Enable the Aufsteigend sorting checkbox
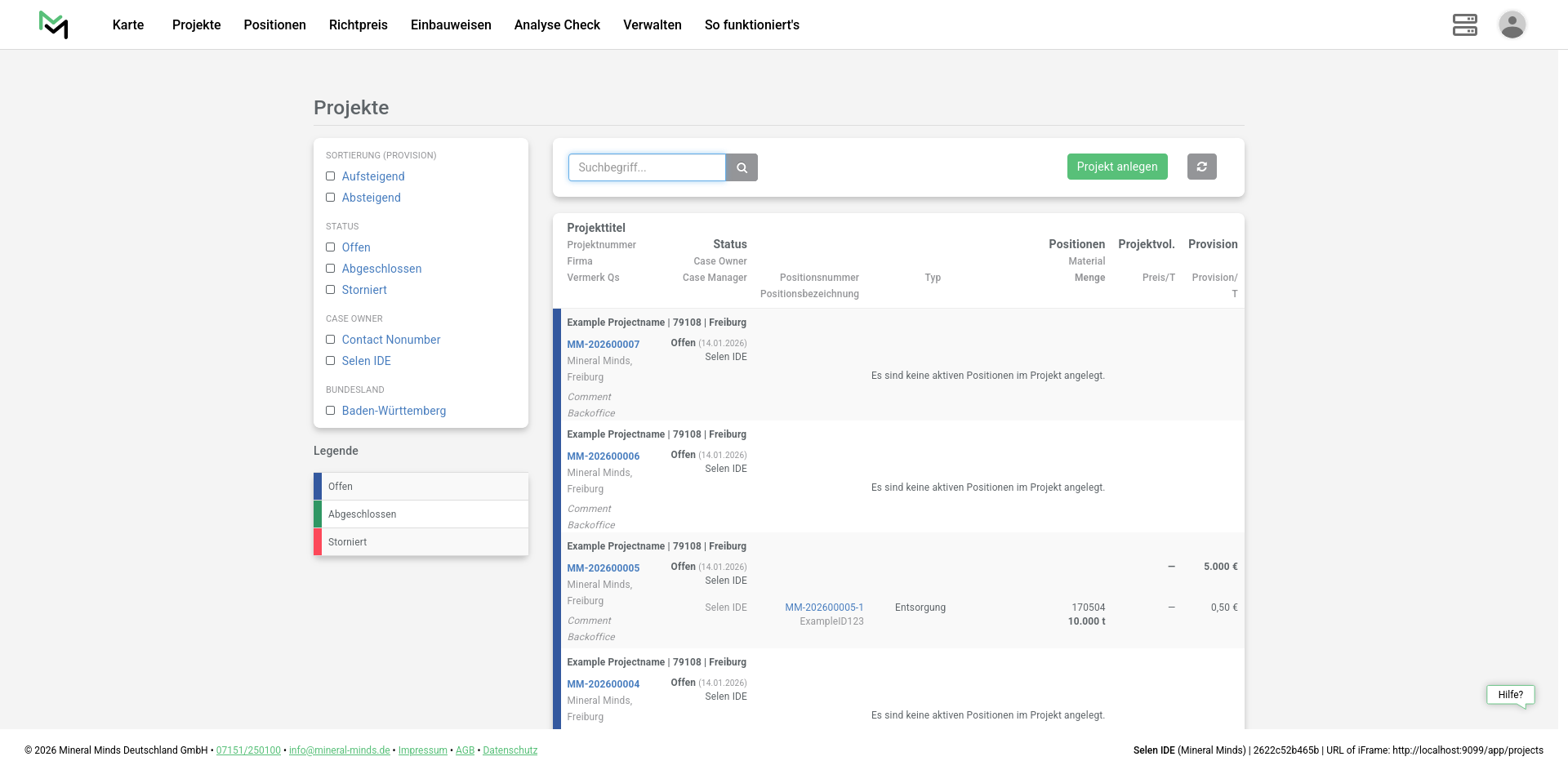Screen dimensions: 1568x770 tap(331, 176)
